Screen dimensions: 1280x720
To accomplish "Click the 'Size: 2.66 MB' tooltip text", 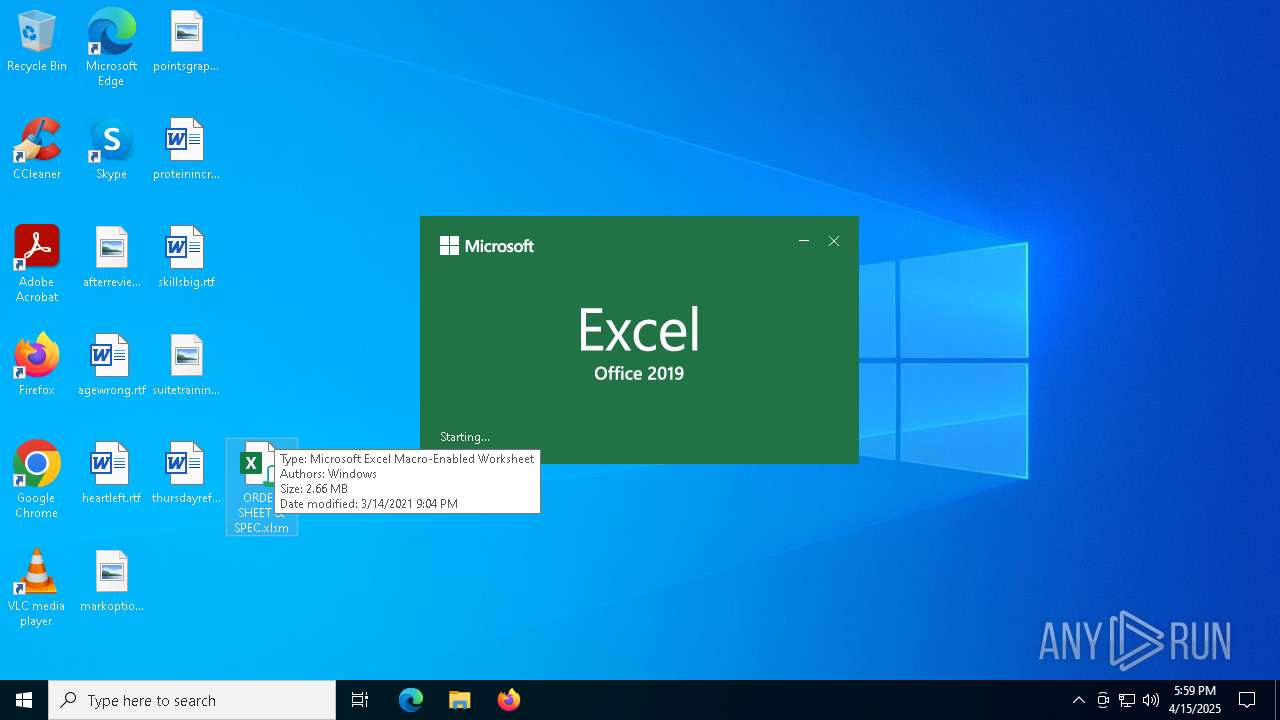I will (313, 489).
